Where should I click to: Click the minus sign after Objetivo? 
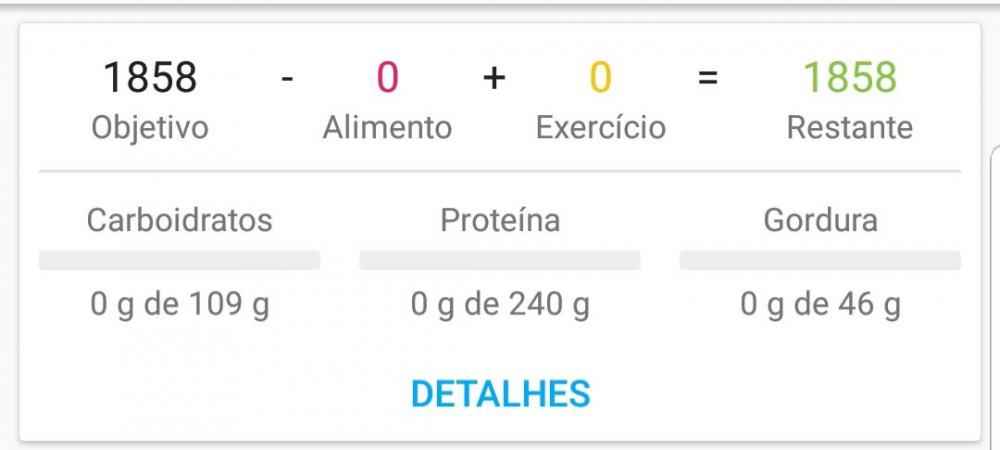pyautogui.click(x=287, y=78)
